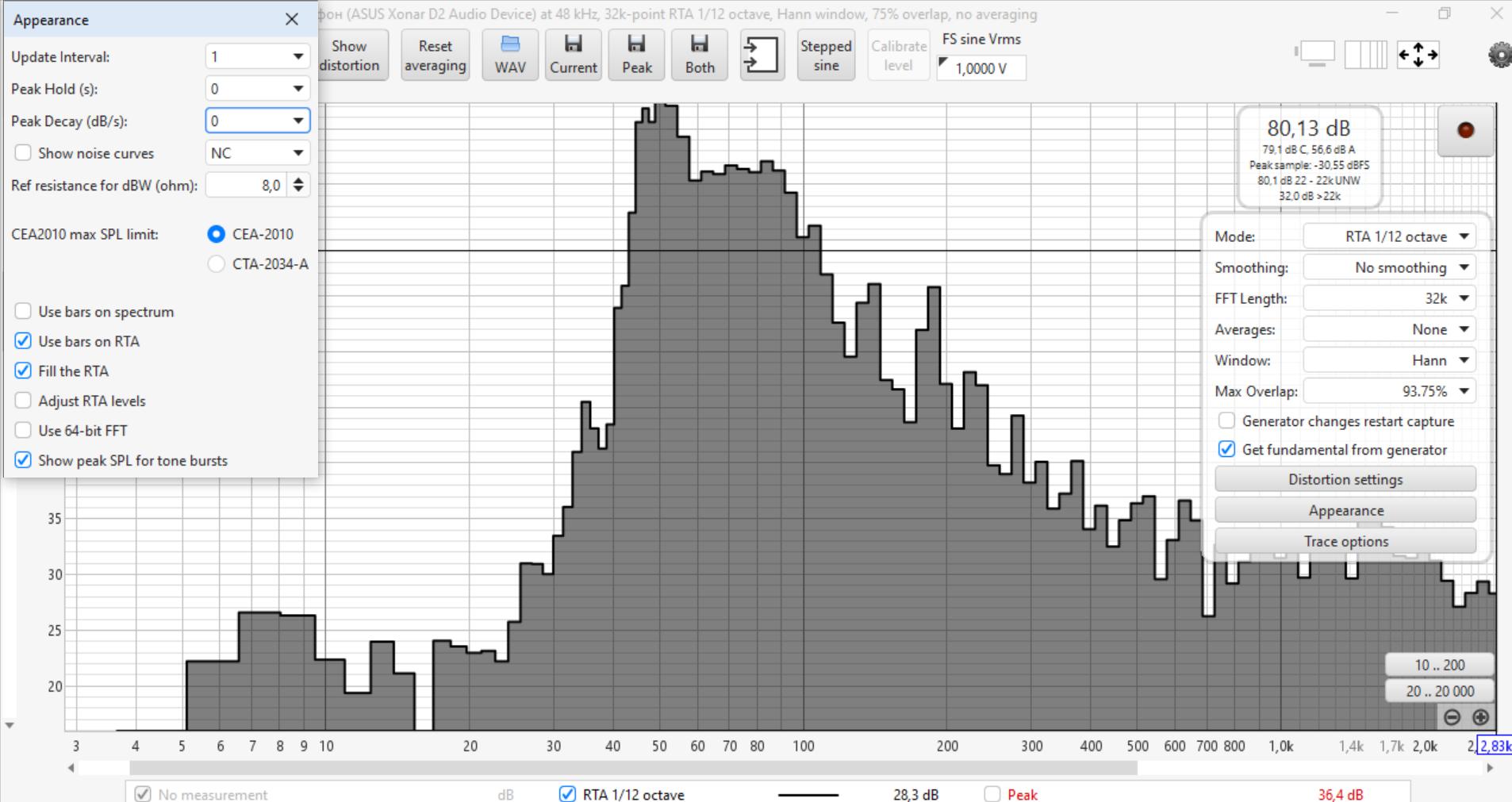
Task: Click the import arrow-into-box icon
Action: pyautogui.click(x=762, y=55)
